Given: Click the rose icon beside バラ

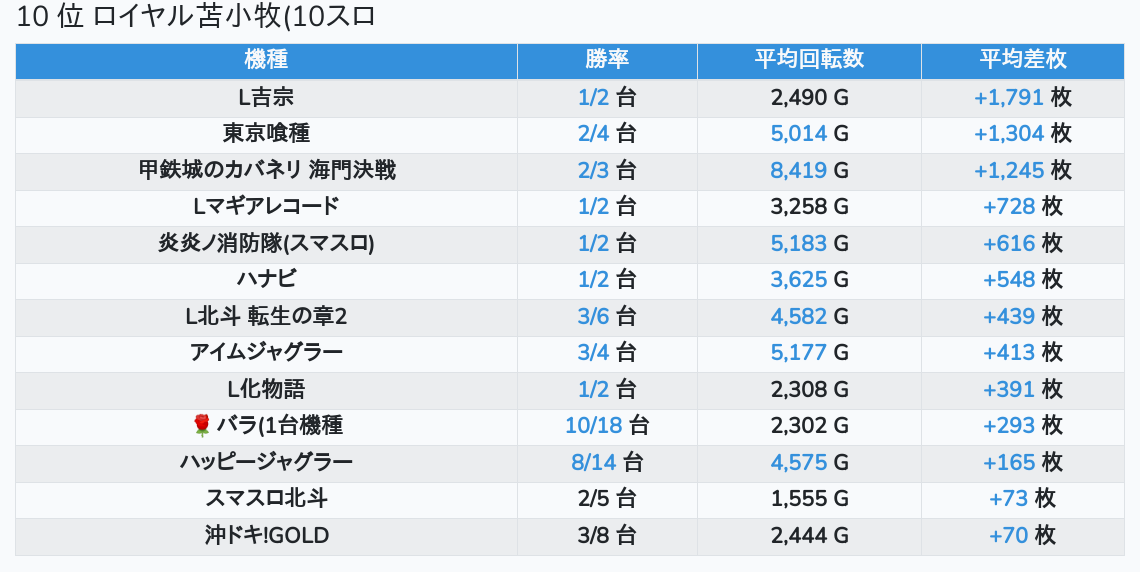Looking at the screenshot, I should (201, 426).
